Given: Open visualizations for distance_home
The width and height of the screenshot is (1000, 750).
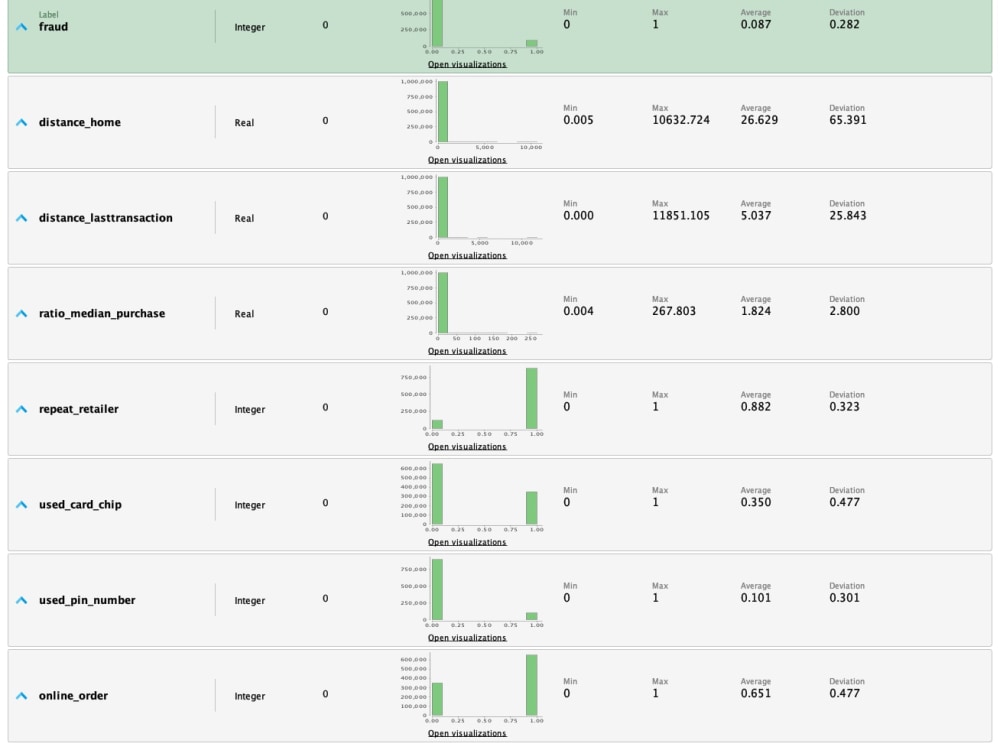Looking at the screenshot, I should 466,158.
